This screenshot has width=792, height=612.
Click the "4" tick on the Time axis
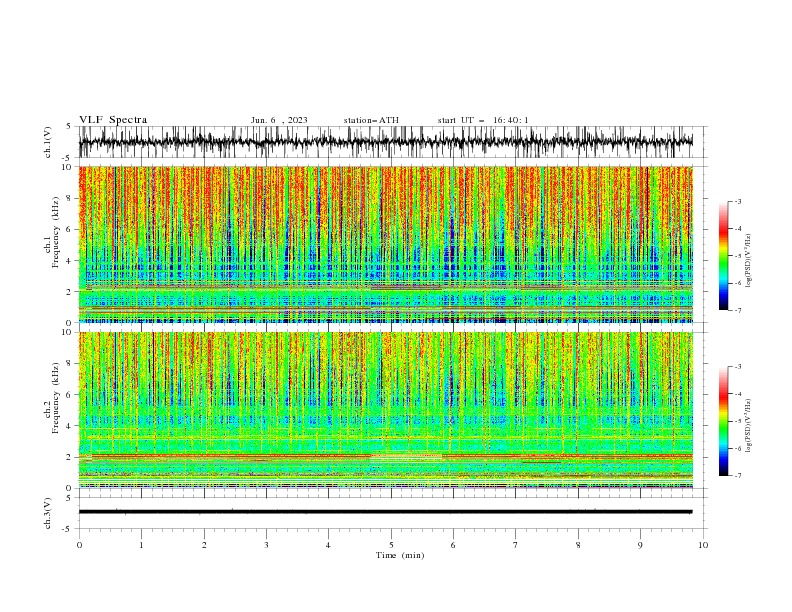pos(328,545)
